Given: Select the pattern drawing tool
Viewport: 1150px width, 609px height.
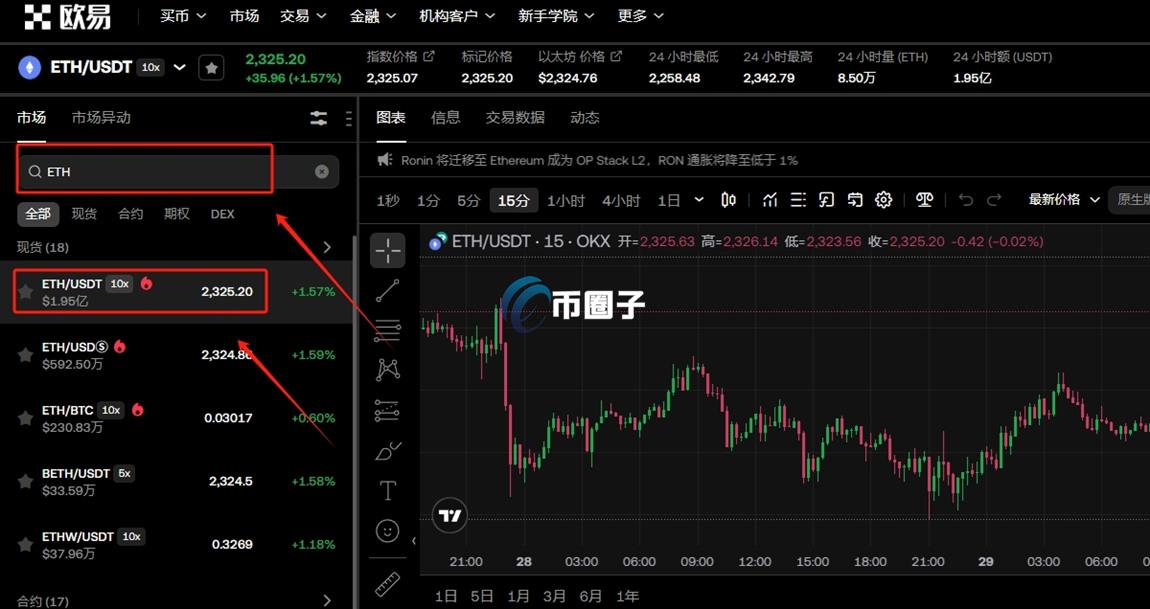Looking at the screenshot, I should (x=387, y=369).
